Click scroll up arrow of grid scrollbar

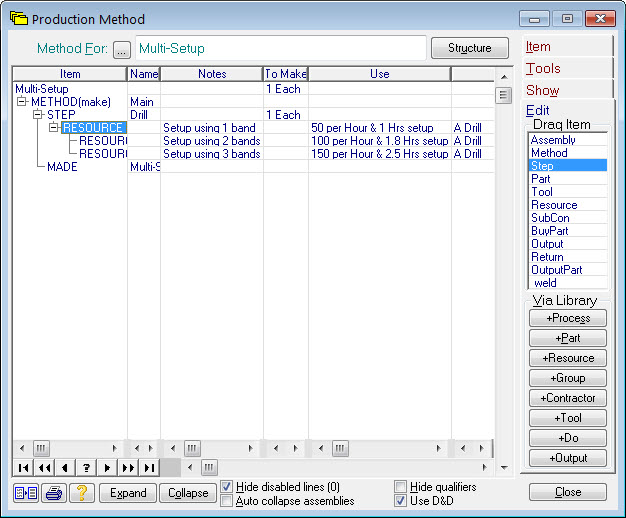504,76
